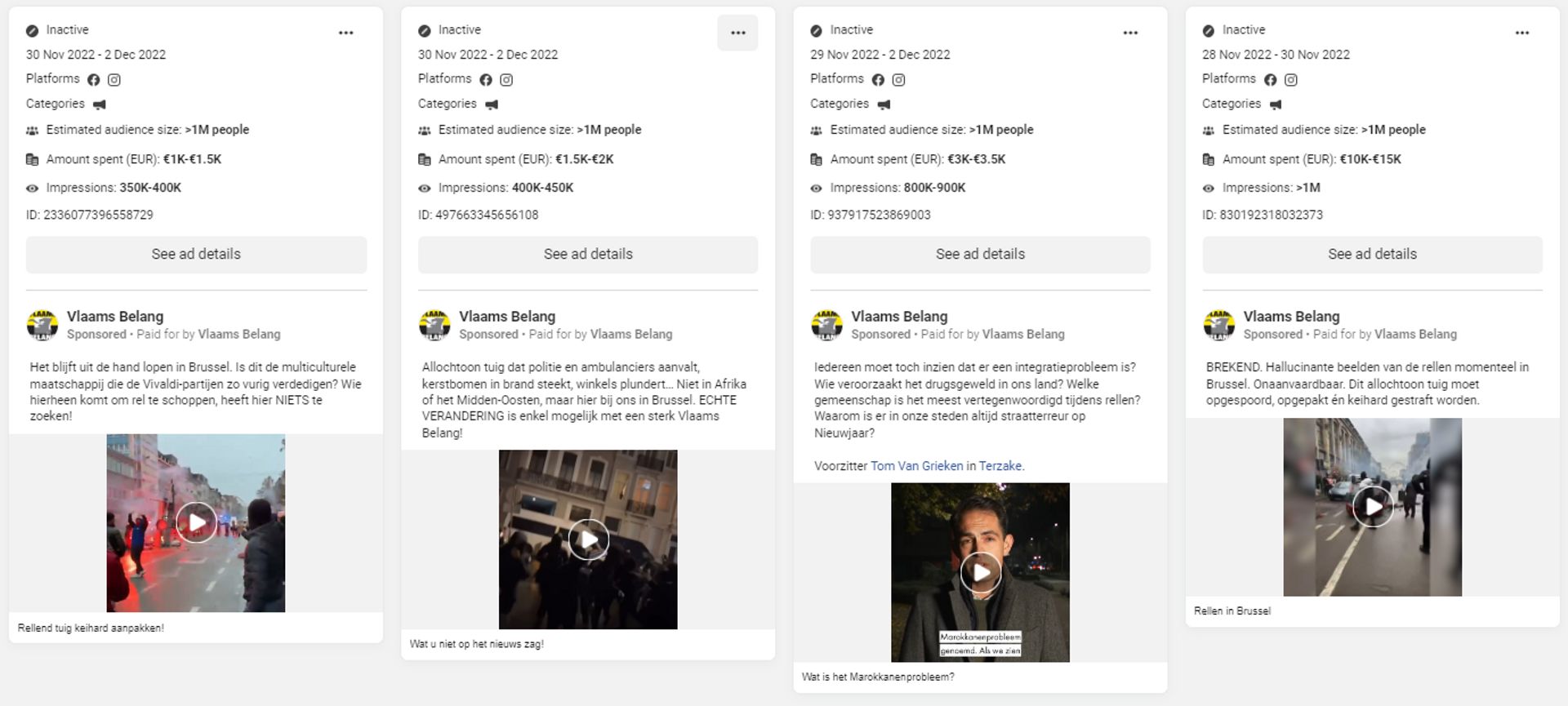Click caption 'Wat is het Marokkanenprobleem?'
This screenshot has height=706, width=1568.
pyautogui.click(x=878, y=677)
